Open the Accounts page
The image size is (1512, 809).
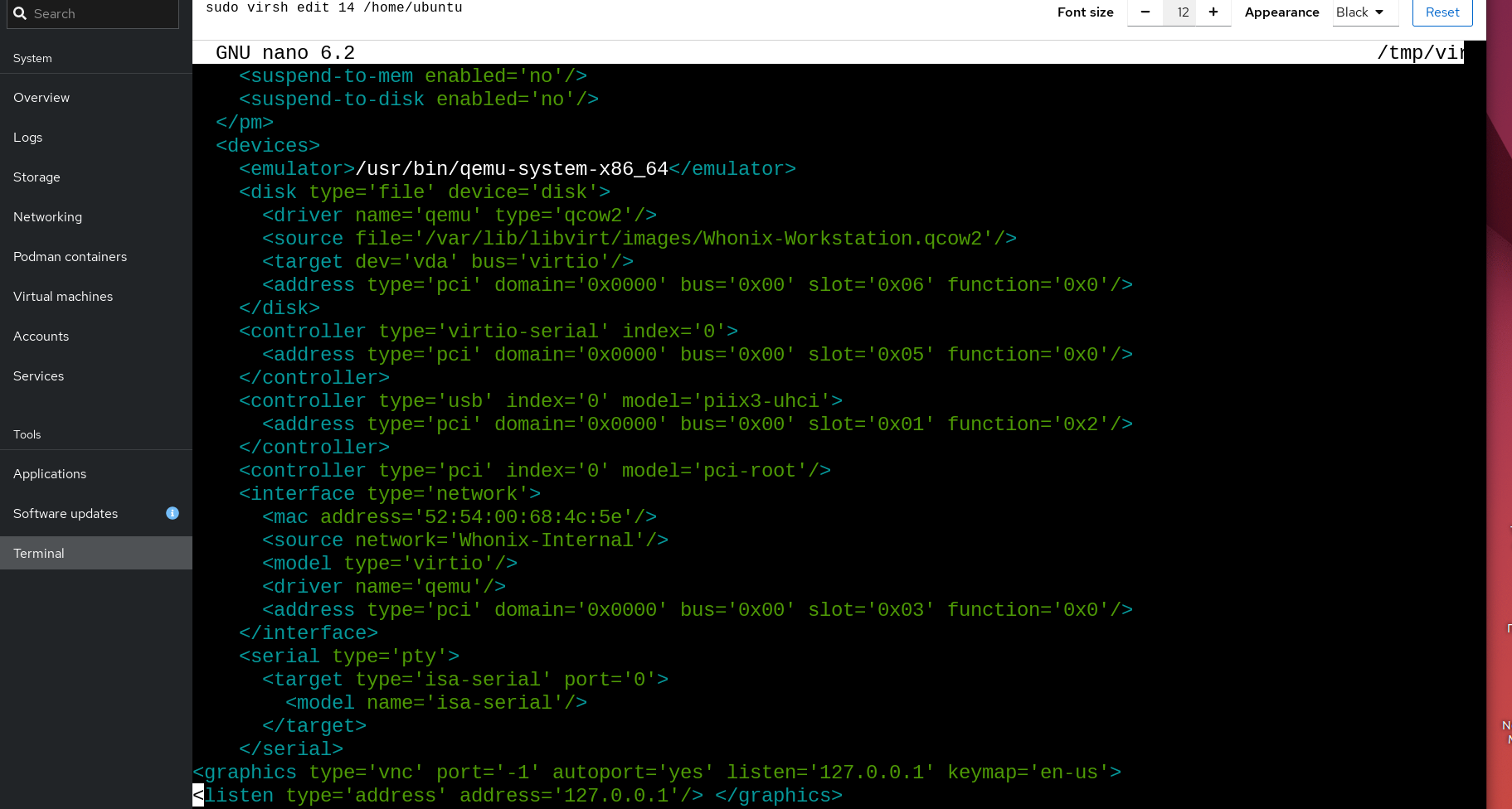click(x=41, y=337)
